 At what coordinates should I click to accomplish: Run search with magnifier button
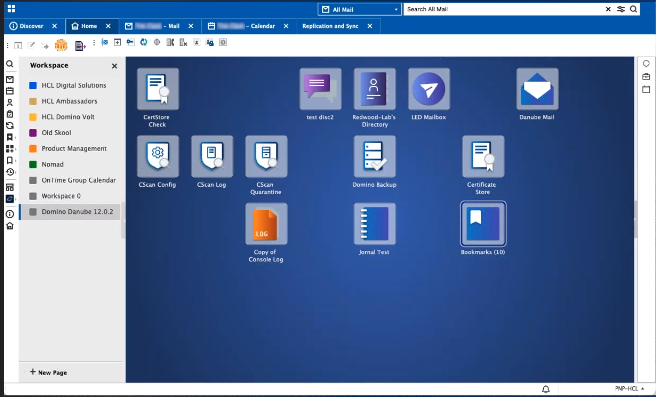point(634,9)
